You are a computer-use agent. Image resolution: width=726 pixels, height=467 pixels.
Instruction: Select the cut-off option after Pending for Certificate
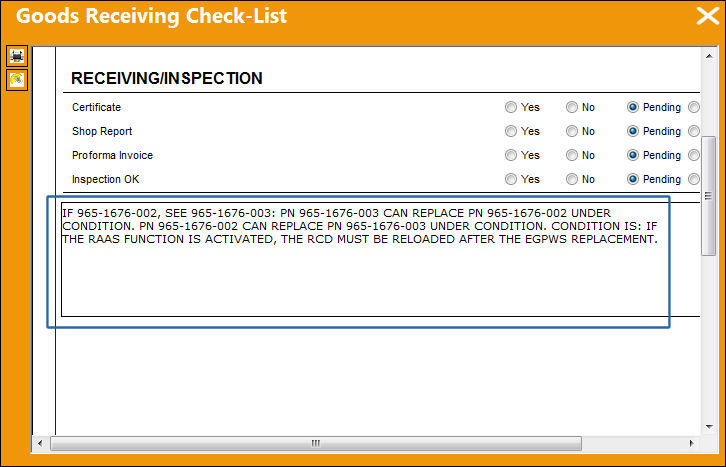pos(694,107)
